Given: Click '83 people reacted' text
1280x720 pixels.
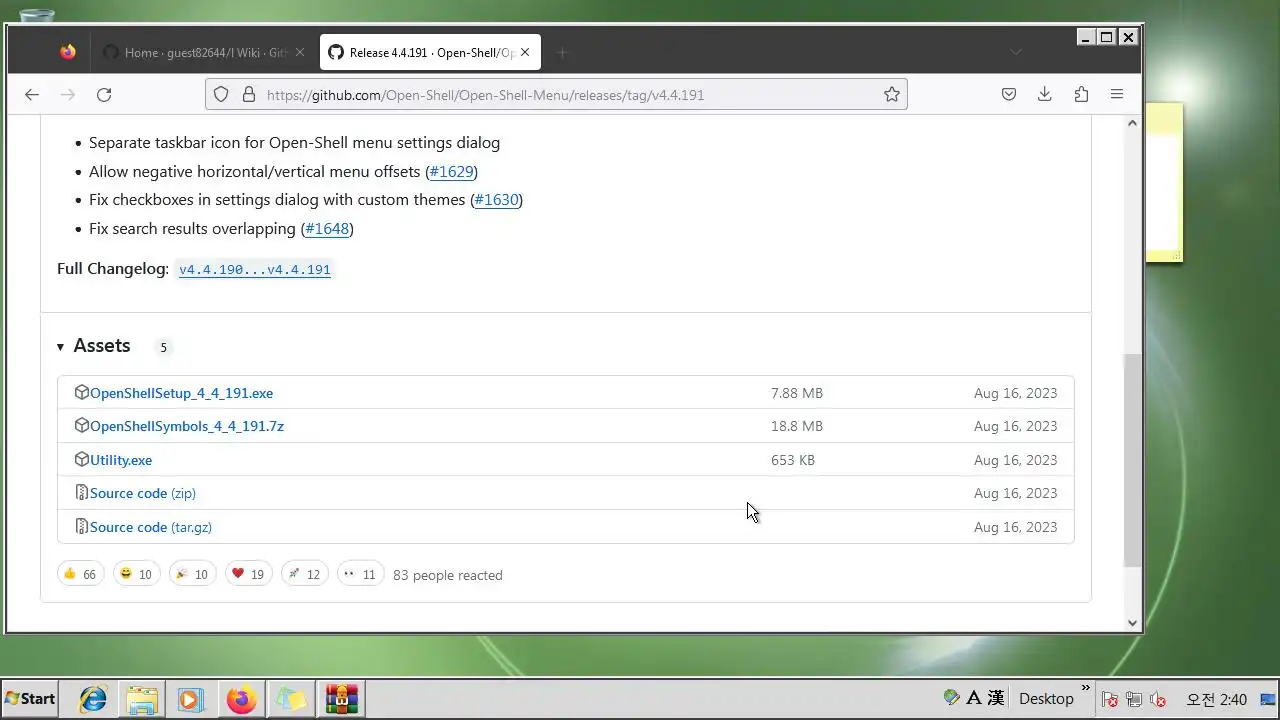Looking at the screenshot, I should (x=448, y=575).
